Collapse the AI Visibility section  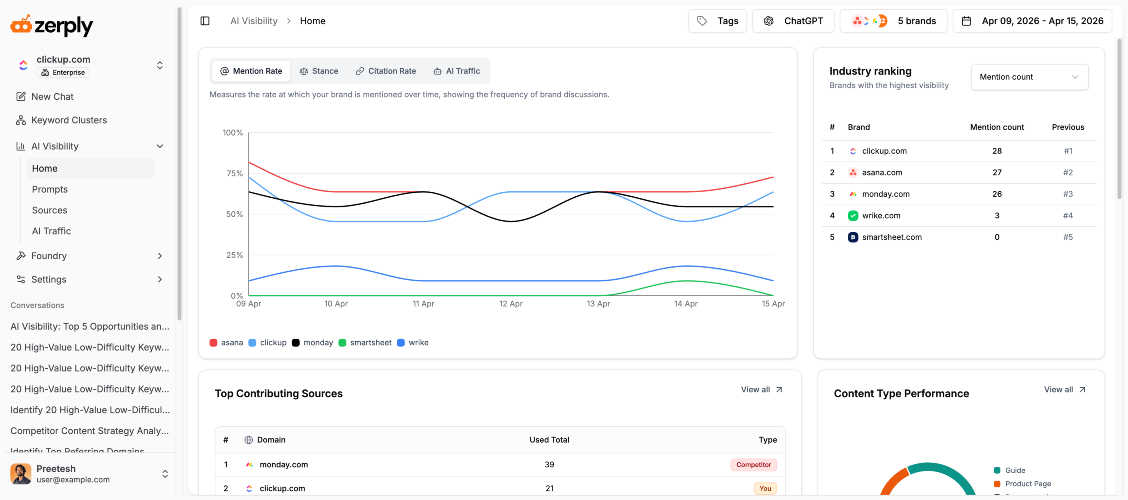click(159, 146)
